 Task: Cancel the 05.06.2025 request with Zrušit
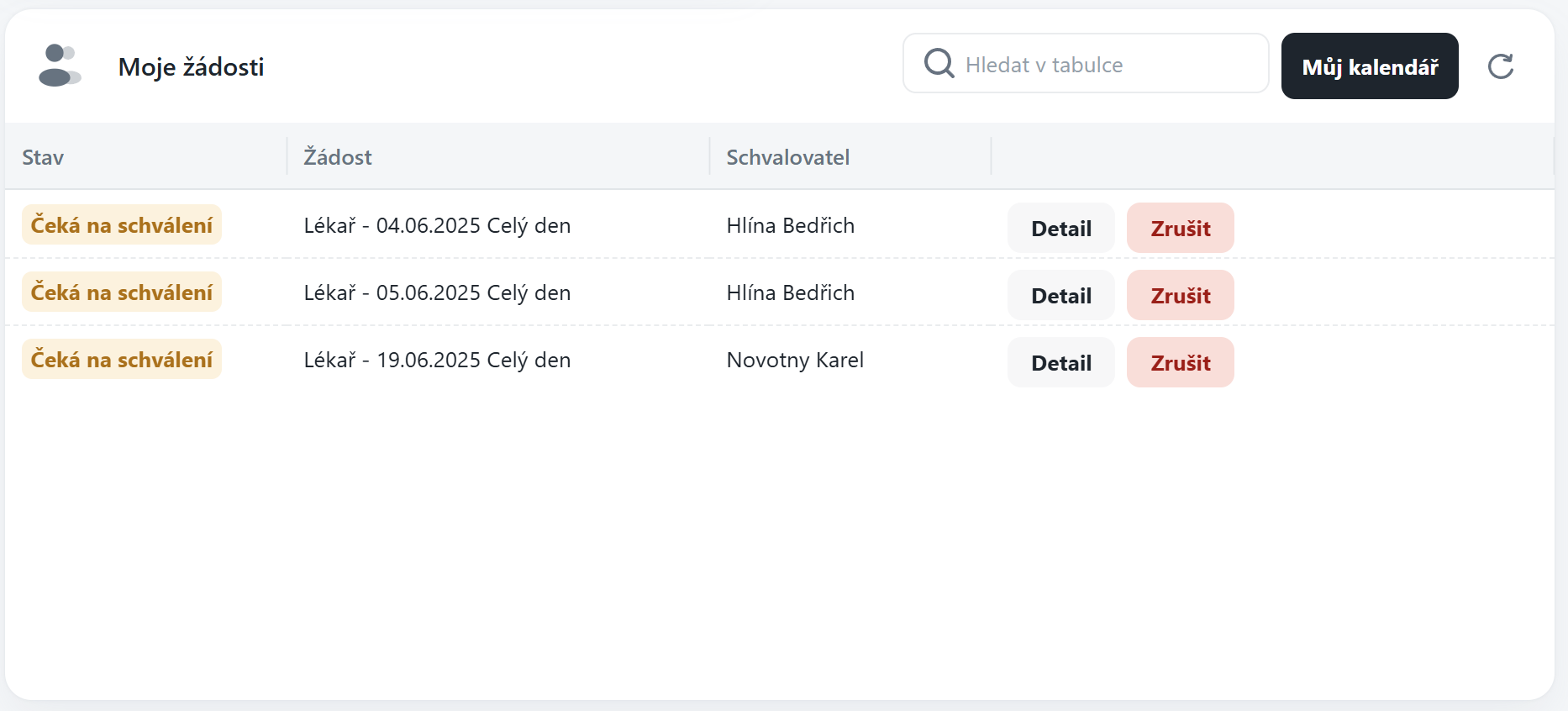[x=1180, y=296]
